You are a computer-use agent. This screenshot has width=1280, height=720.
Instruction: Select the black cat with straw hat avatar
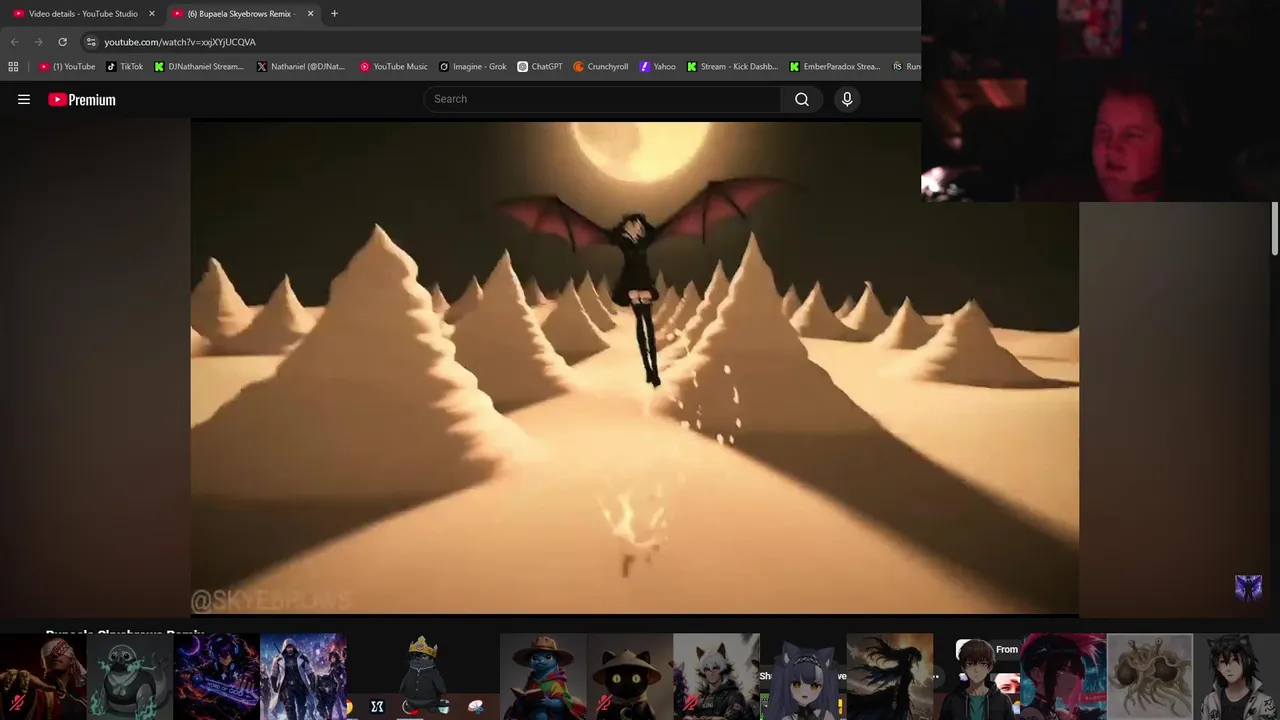click(x=630, y=676)
